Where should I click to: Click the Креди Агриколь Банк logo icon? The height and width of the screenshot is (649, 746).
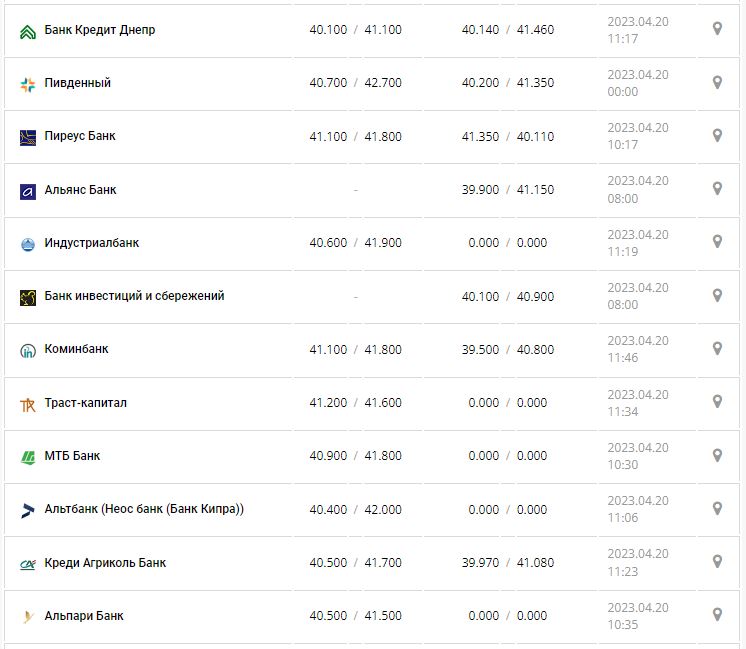tap(28, 564)
